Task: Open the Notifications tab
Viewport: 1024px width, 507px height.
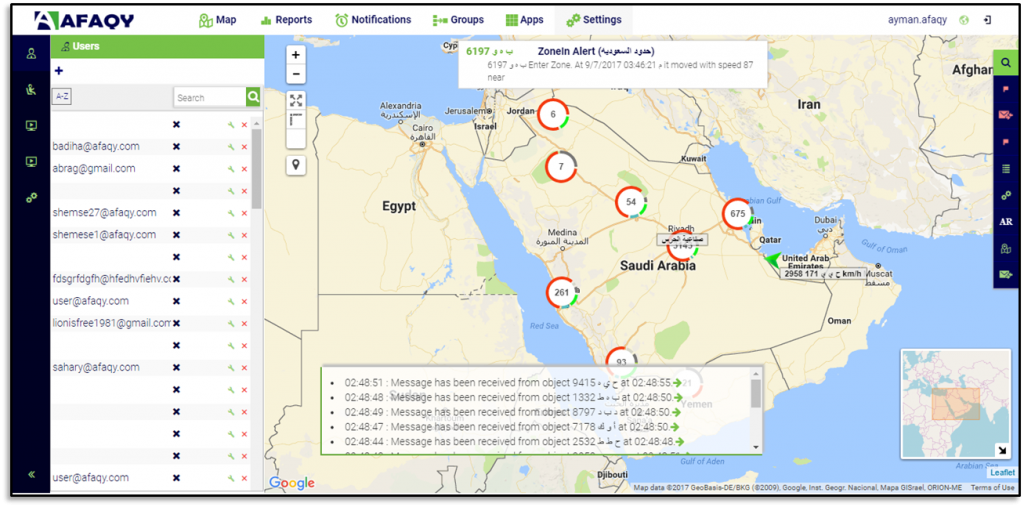Action: click(374, 20)
